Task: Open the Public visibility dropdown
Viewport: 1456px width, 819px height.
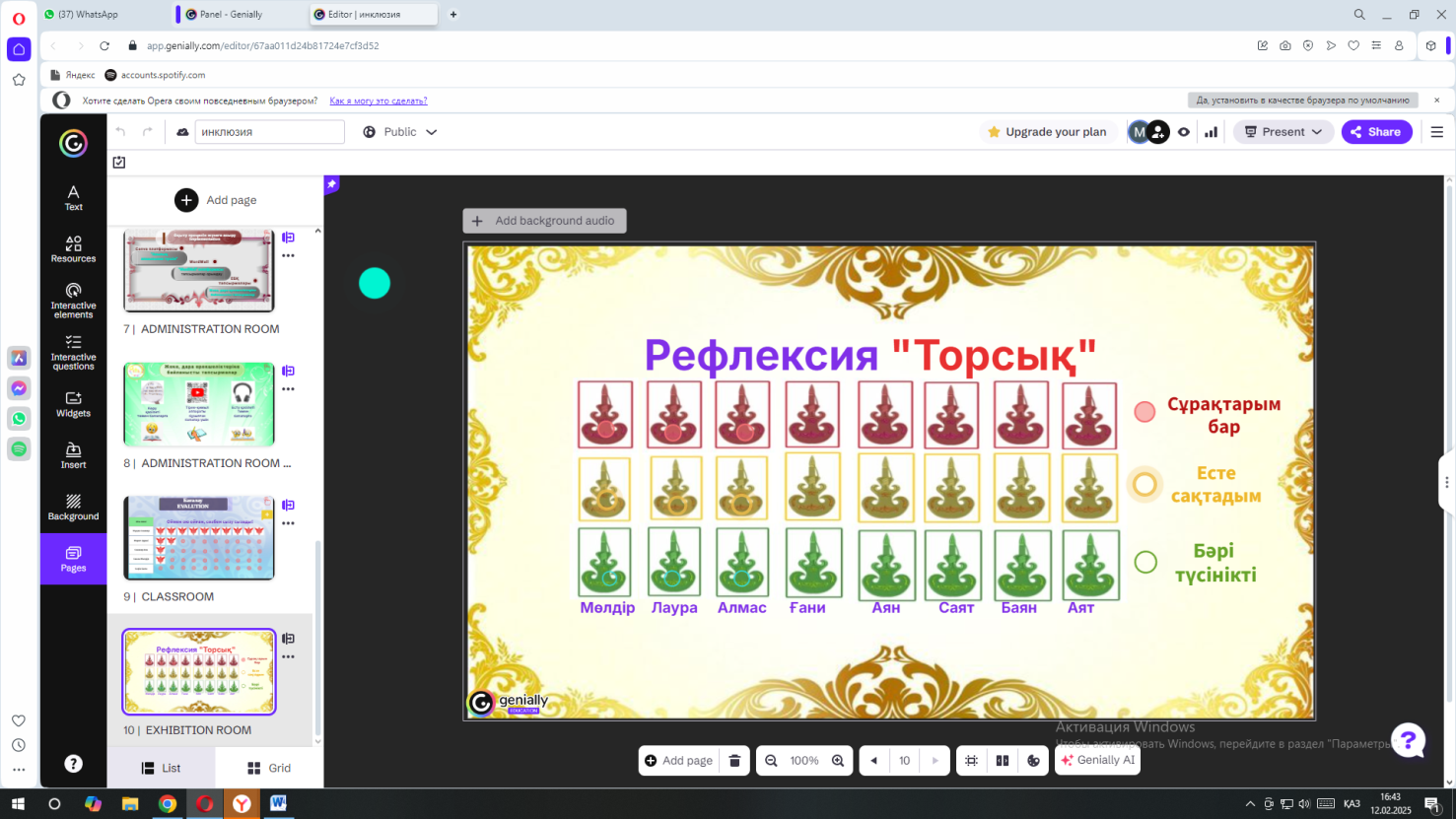Action: [x=399, y=132]
